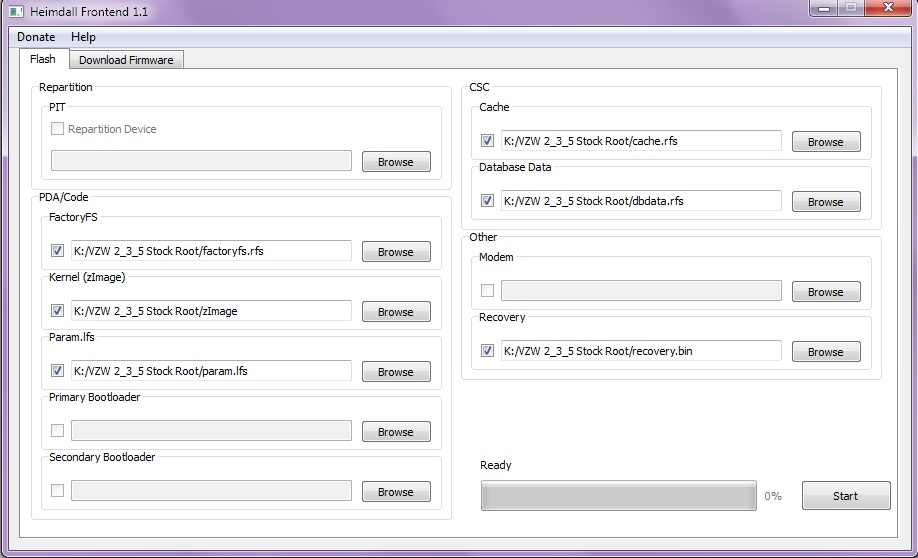Browse for a PIT file

(395, 162)
